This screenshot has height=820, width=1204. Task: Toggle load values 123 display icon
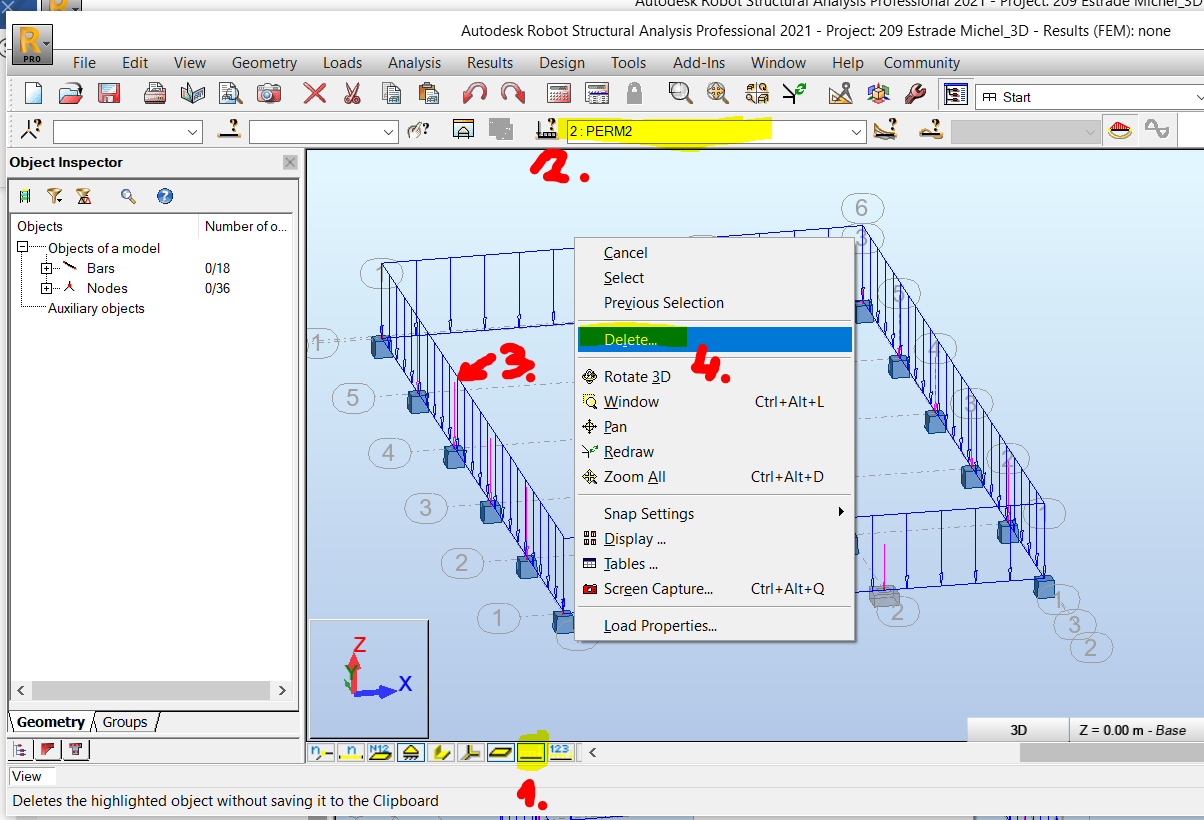point(559,752)
